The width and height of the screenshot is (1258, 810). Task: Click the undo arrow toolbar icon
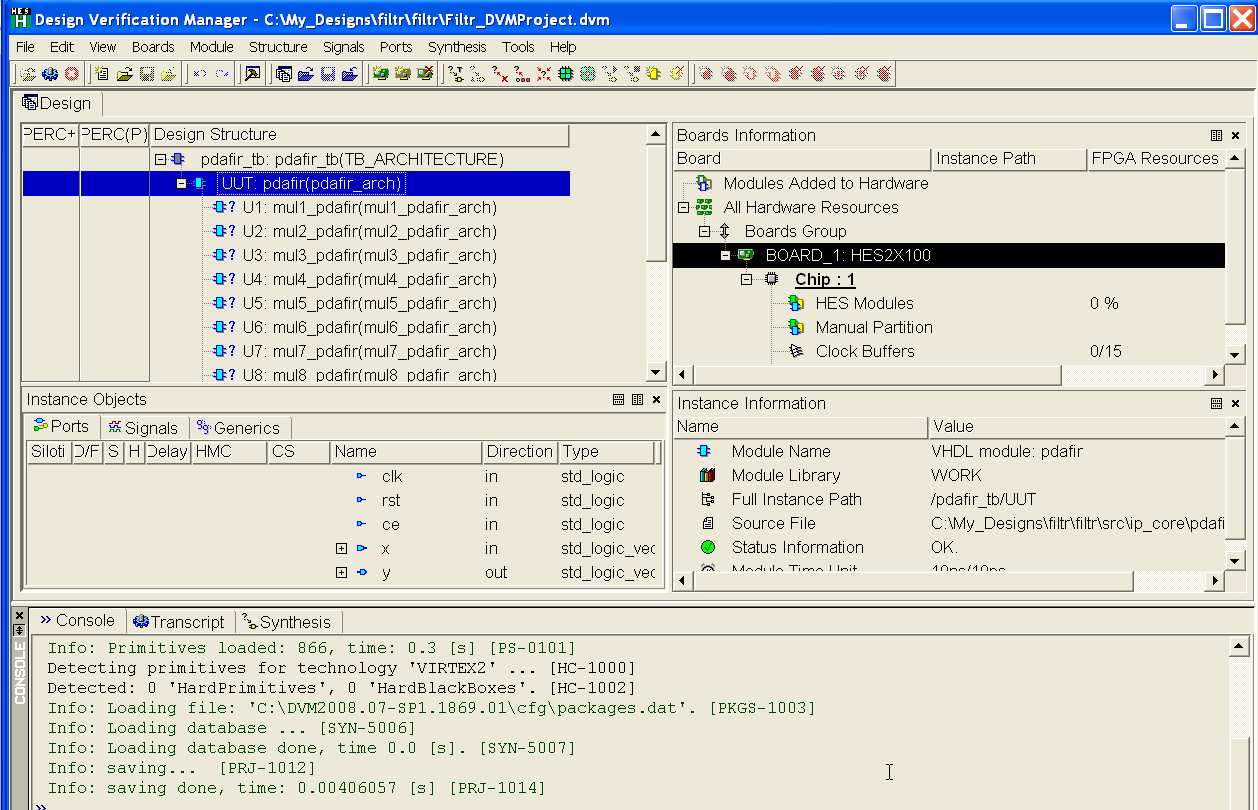pyautogui.click(x=199, y=74)
